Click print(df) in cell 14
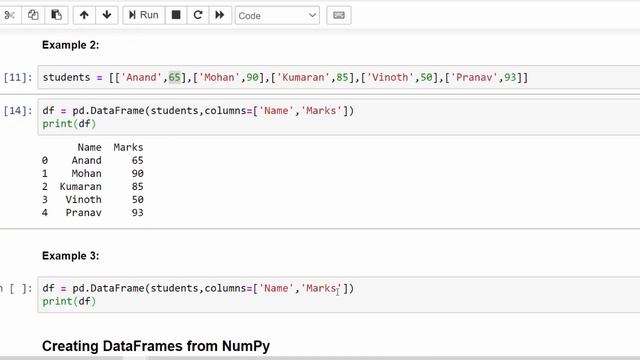Viewport: 640px width, 360px height. pyautogui.click(x=69, y=124)
